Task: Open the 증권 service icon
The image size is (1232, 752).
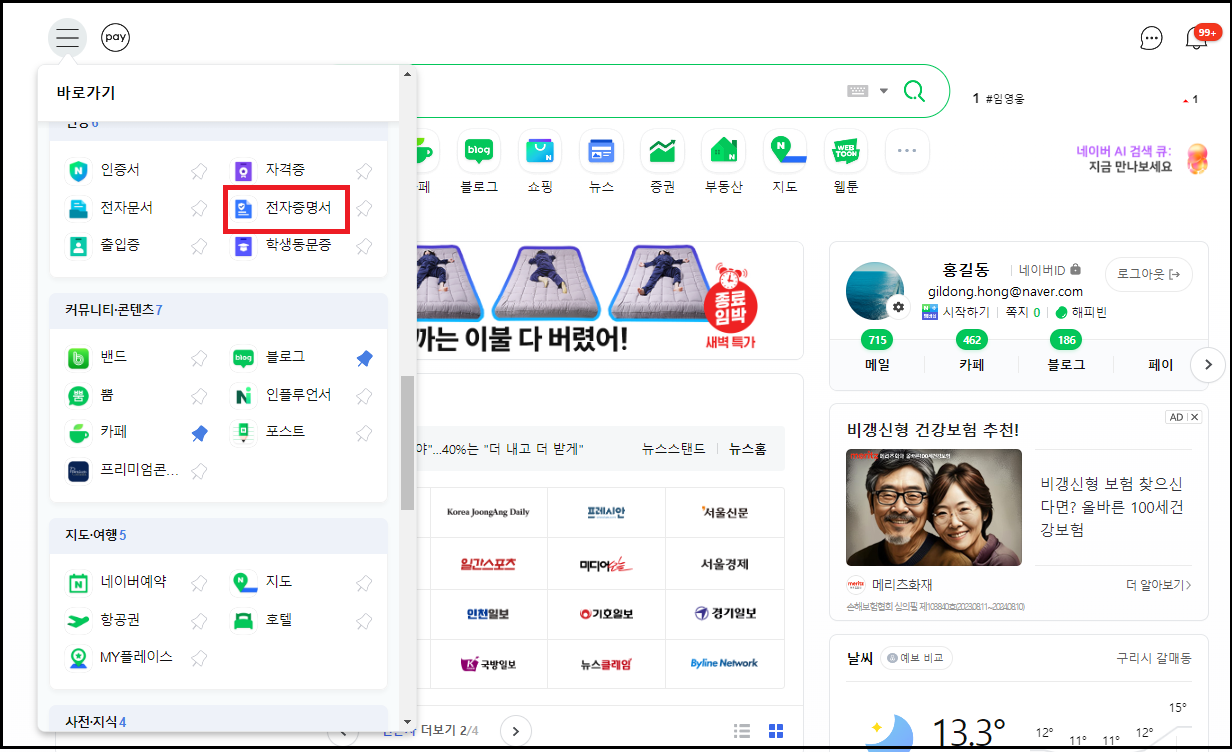Action: pos(662,152)
